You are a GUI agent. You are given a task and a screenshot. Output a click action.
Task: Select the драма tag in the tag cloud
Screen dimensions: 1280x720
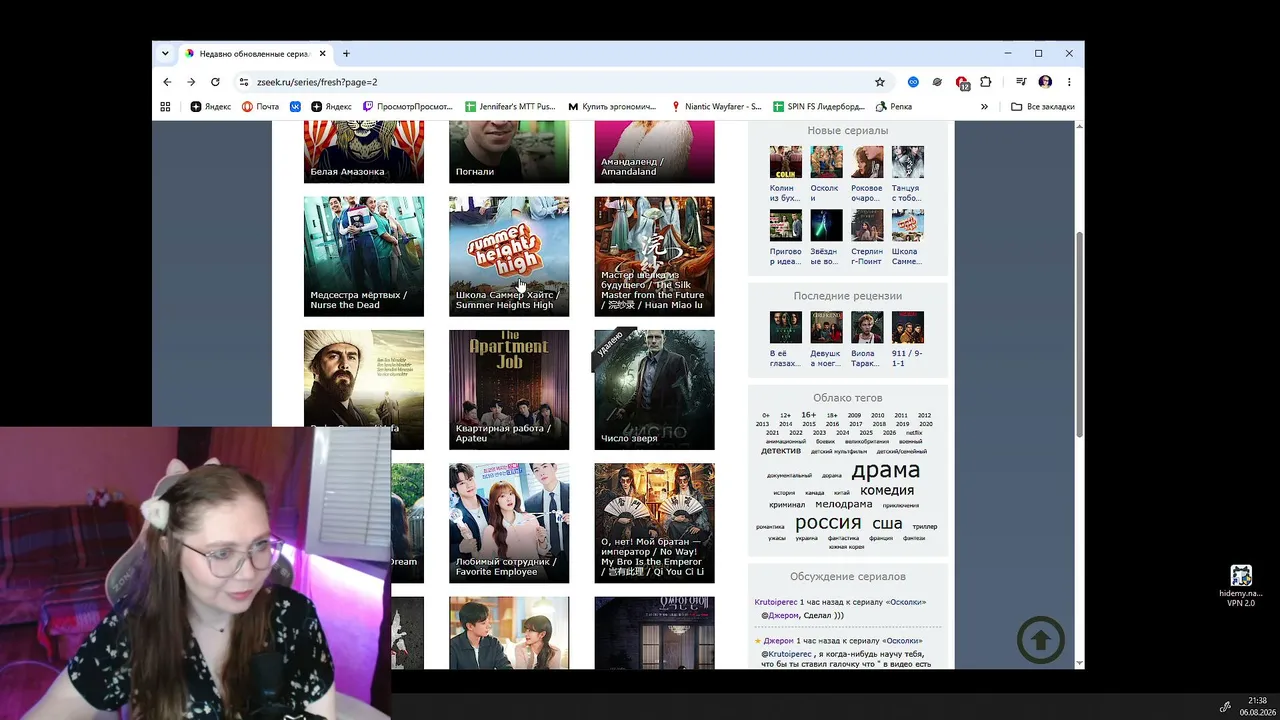pyautogui.click(x=885, y=470)
